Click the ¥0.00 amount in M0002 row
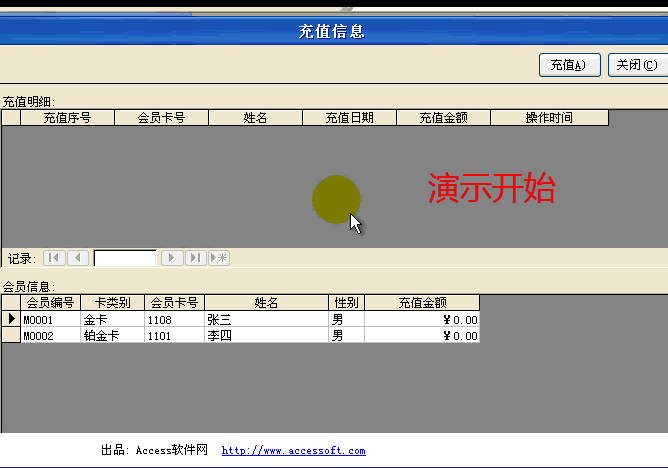 (422, 335)
